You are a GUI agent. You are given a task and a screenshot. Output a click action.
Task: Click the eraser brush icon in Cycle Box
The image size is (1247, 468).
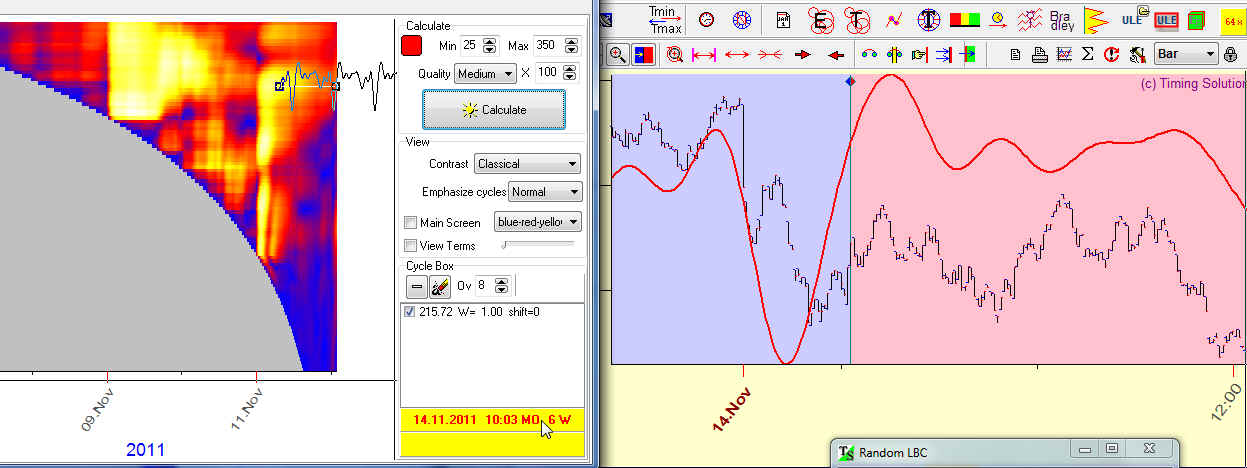[x=440, y=287]
